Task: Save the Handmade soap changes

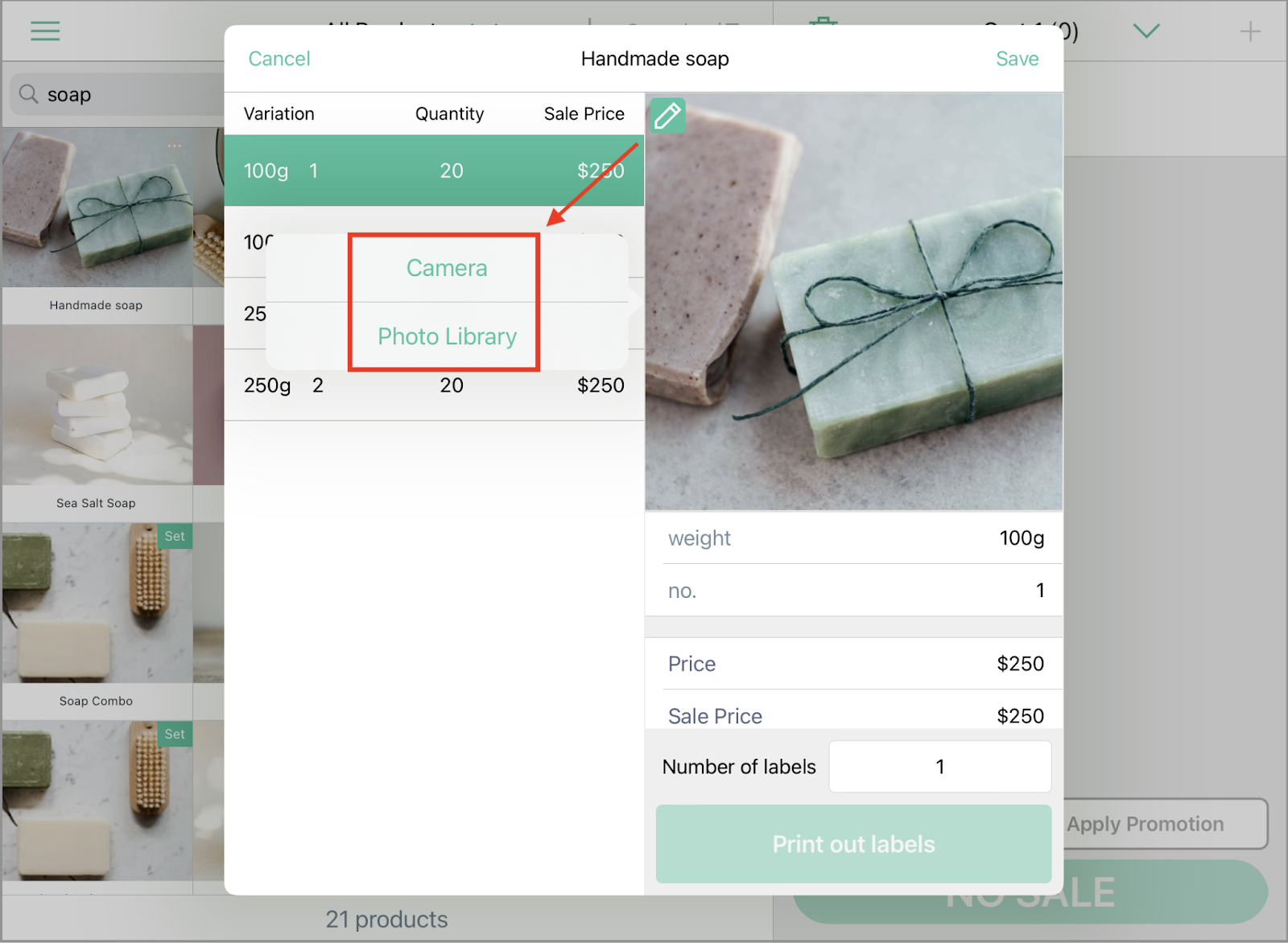Action: (1017, 59)
